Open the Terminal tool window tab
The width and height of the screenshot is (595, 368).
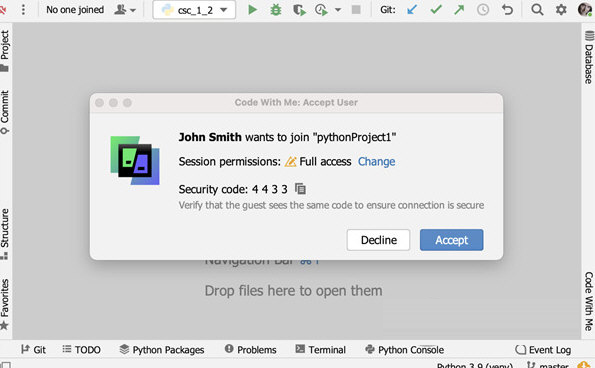click(x=321, y=349)
